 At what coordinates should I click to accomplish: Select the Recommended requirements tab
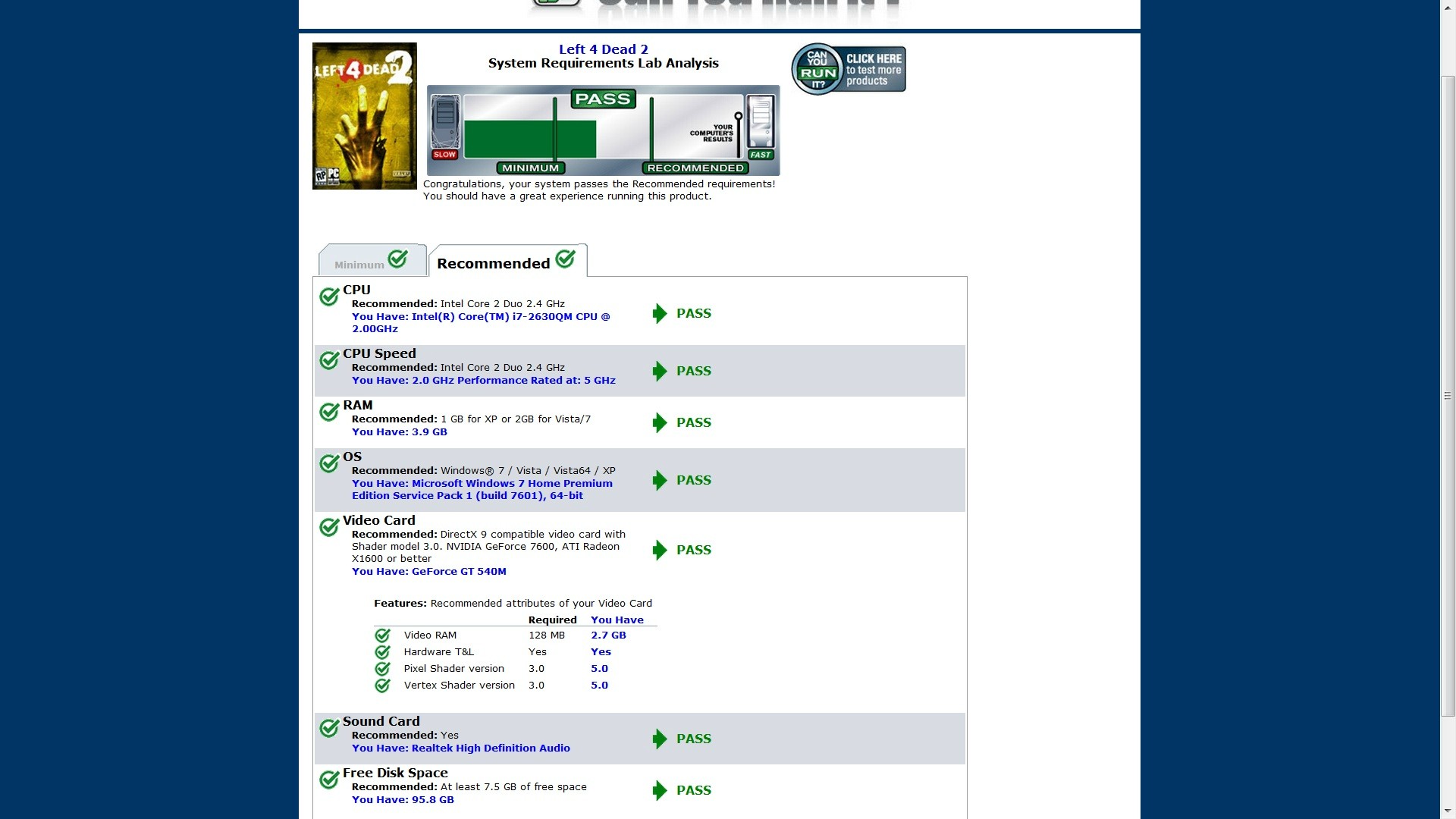(x=508, y=260)
